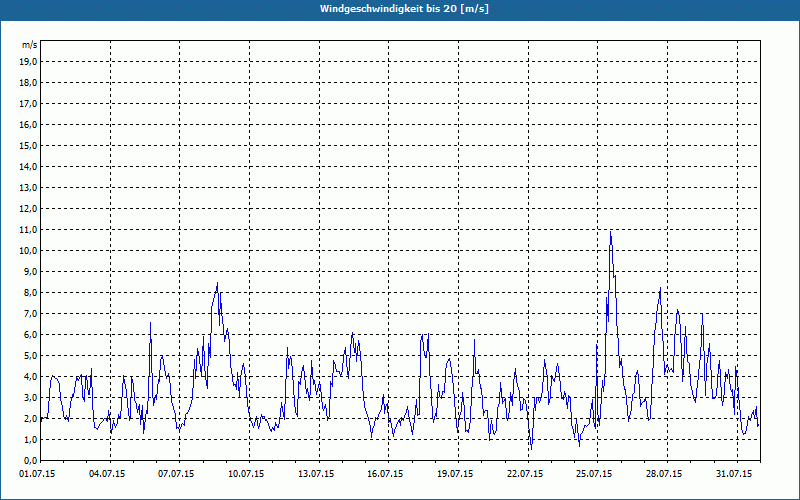Select the 19,0 y-axis label
800x500 pixels.
28,62
